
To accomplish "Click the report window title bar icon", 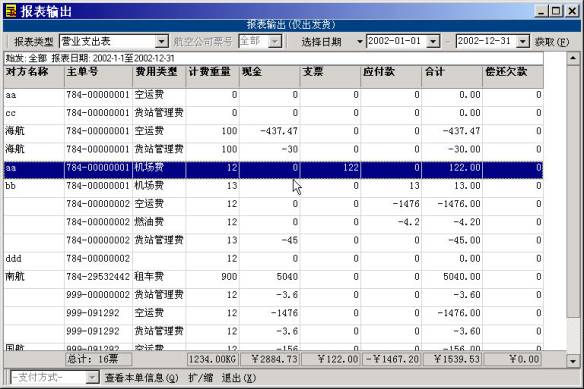I will [x=11, y=12].
